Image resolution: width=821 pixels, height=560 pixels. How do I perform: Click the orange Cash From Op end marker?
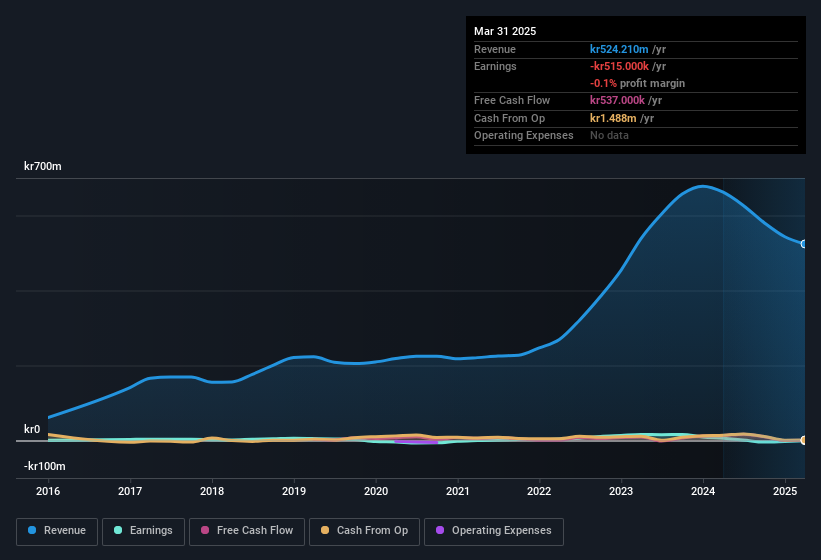tap(804, 440)
